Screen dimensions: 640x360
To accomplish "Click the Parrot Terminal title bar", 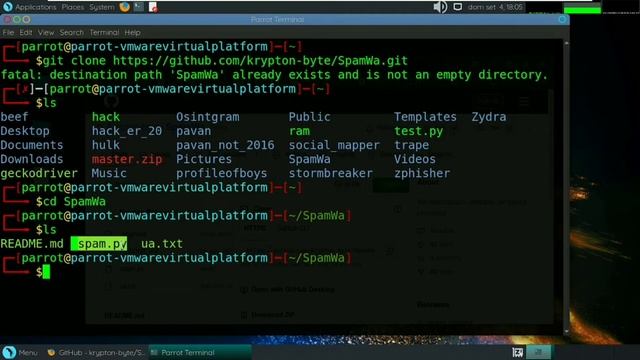I will (278, 20).
